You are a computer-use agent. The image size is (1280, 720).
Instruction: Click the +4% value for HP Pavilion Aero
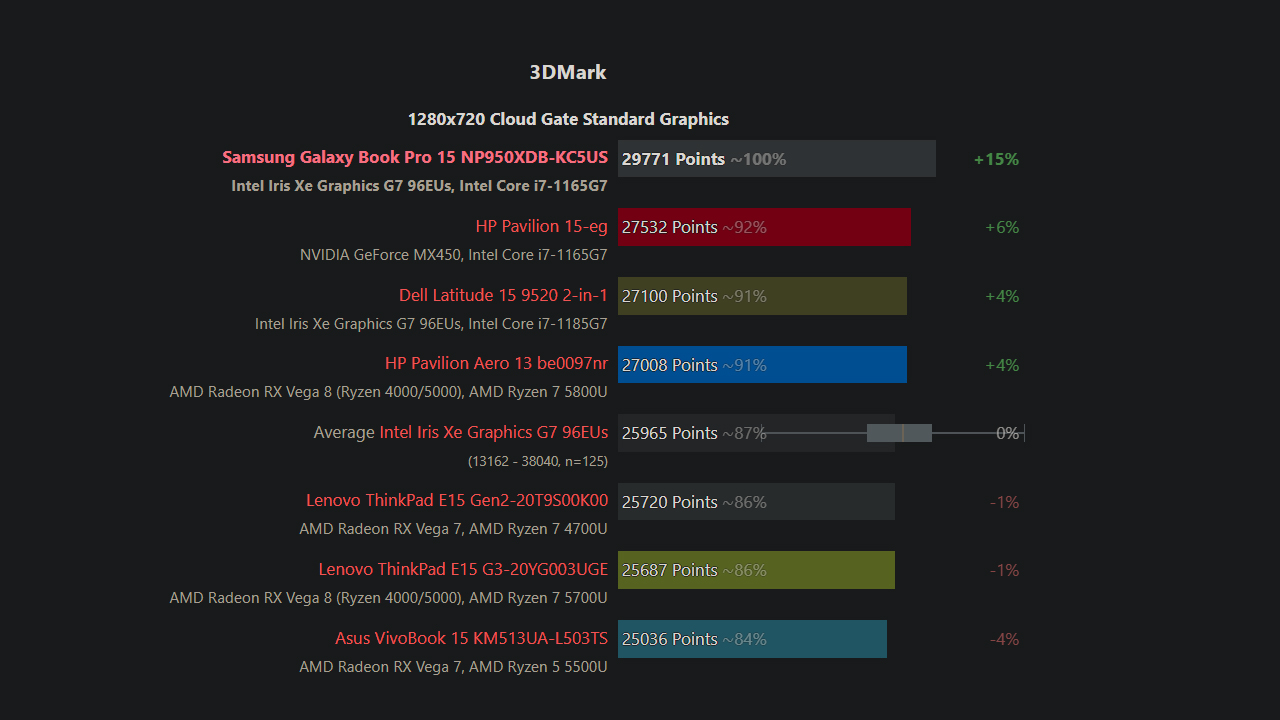coord(1002,365)
